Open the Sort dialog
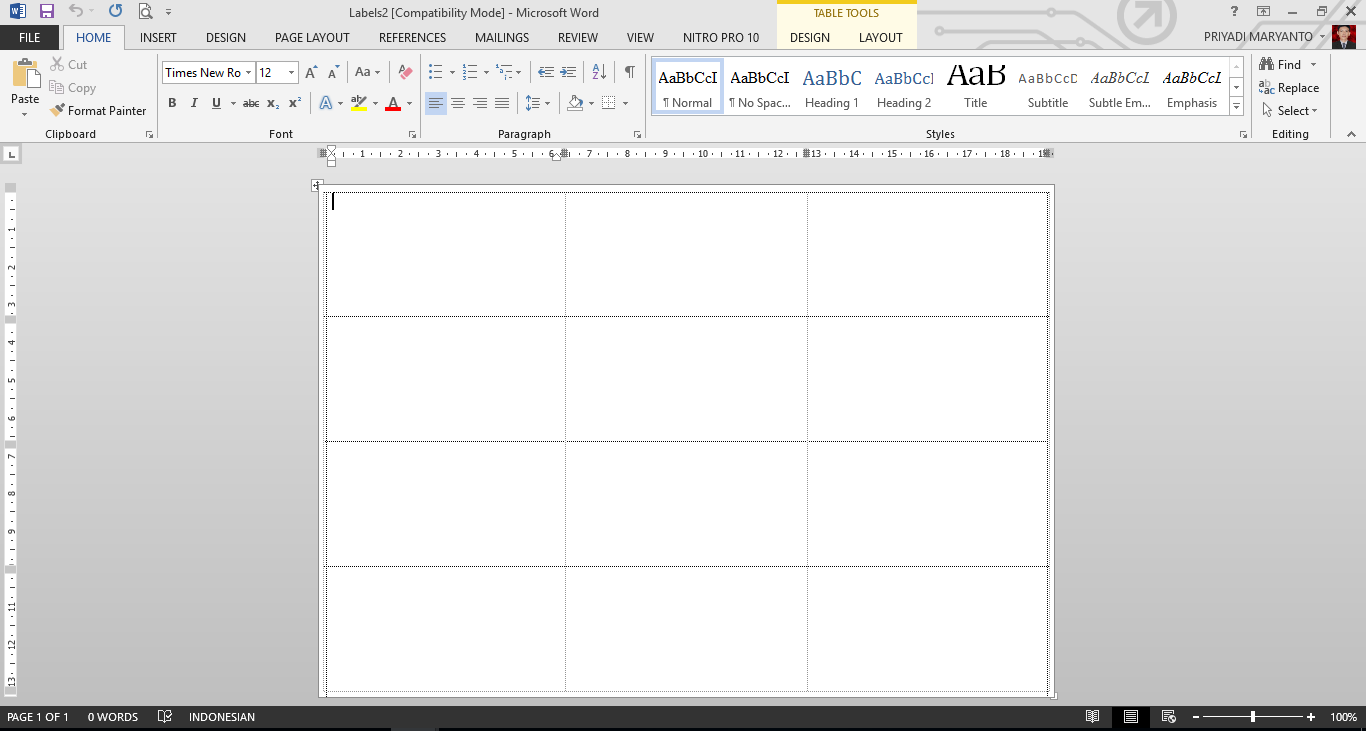 point(598,71)
